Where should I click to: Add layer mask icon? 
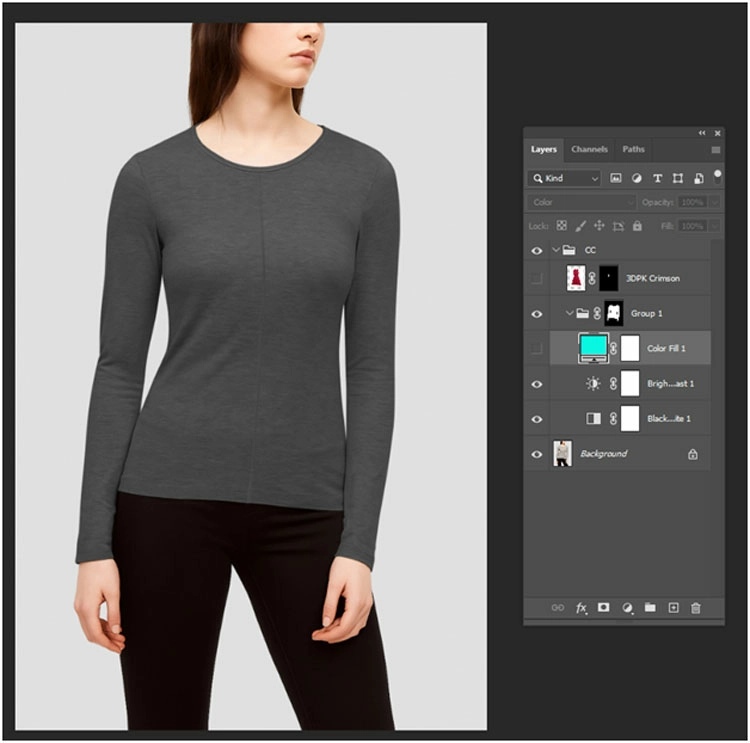click(x=604, y=607)
